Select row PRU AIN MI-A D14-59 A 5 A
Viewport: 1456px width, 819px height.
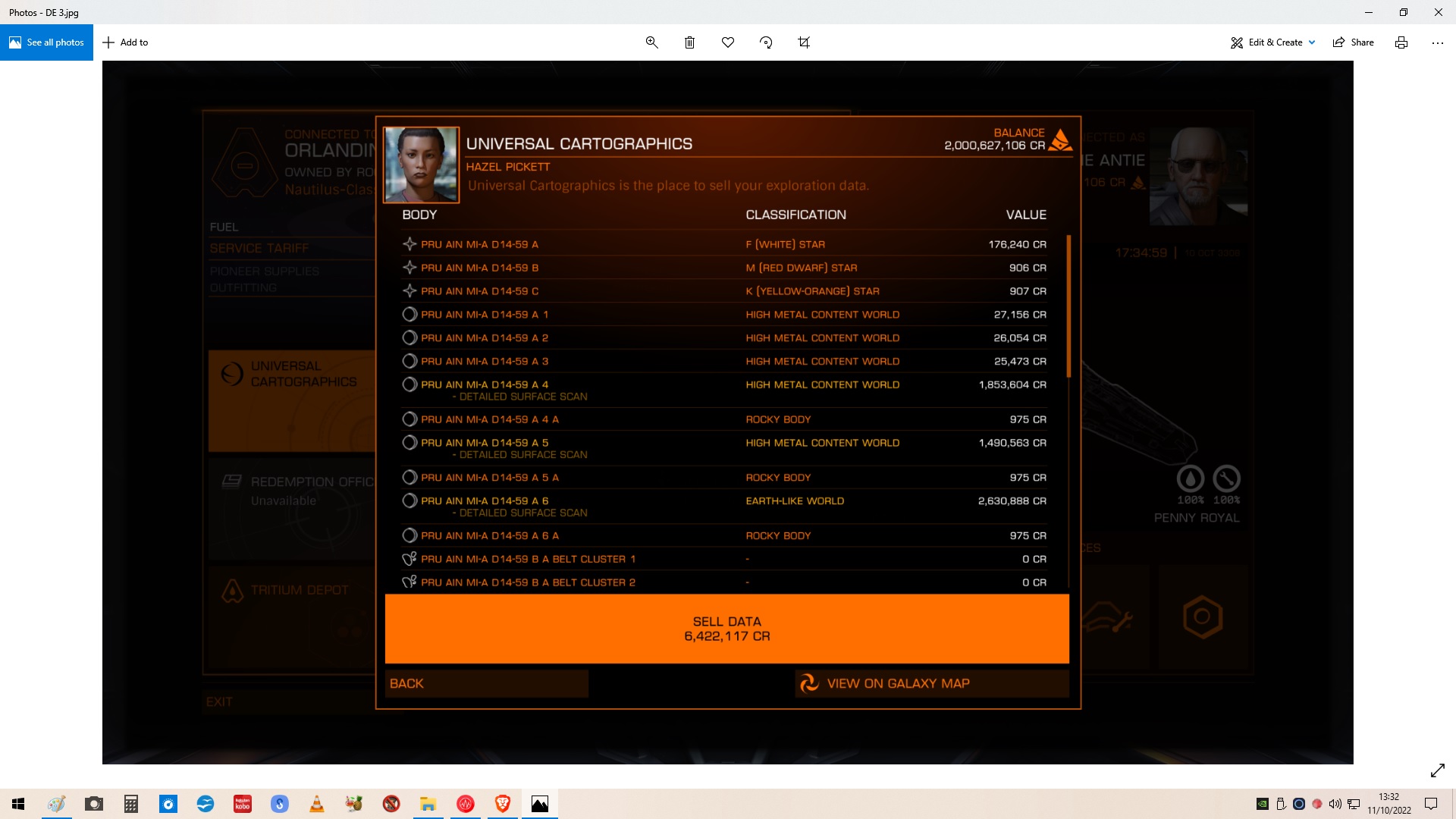[x=724, y=478]
